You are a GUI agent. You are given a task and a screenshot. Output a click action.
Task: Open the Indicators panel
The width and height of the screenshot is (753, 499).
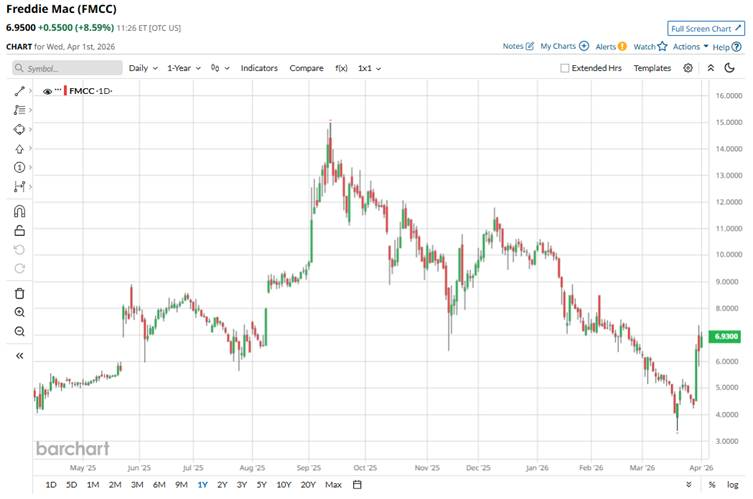click(x=259, y=68)
